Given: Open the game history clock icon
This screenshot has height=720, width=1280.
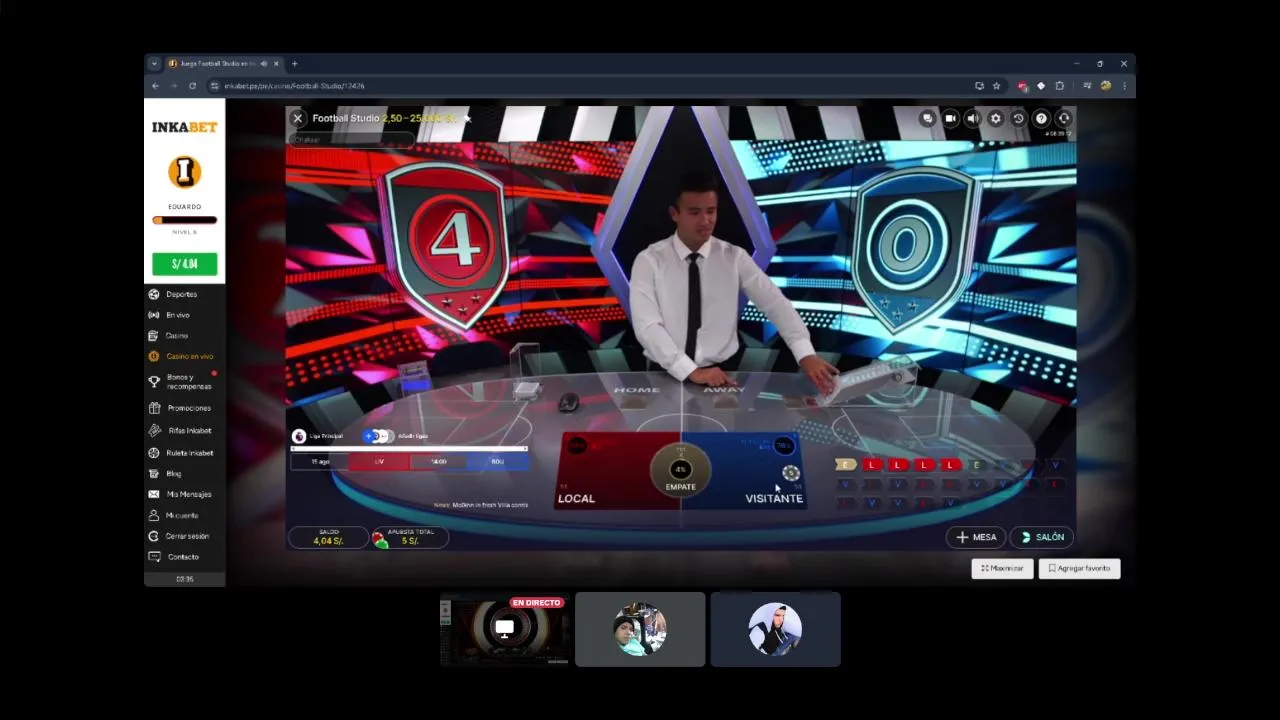Looking at the screenshot, I should pos(1018,118).
